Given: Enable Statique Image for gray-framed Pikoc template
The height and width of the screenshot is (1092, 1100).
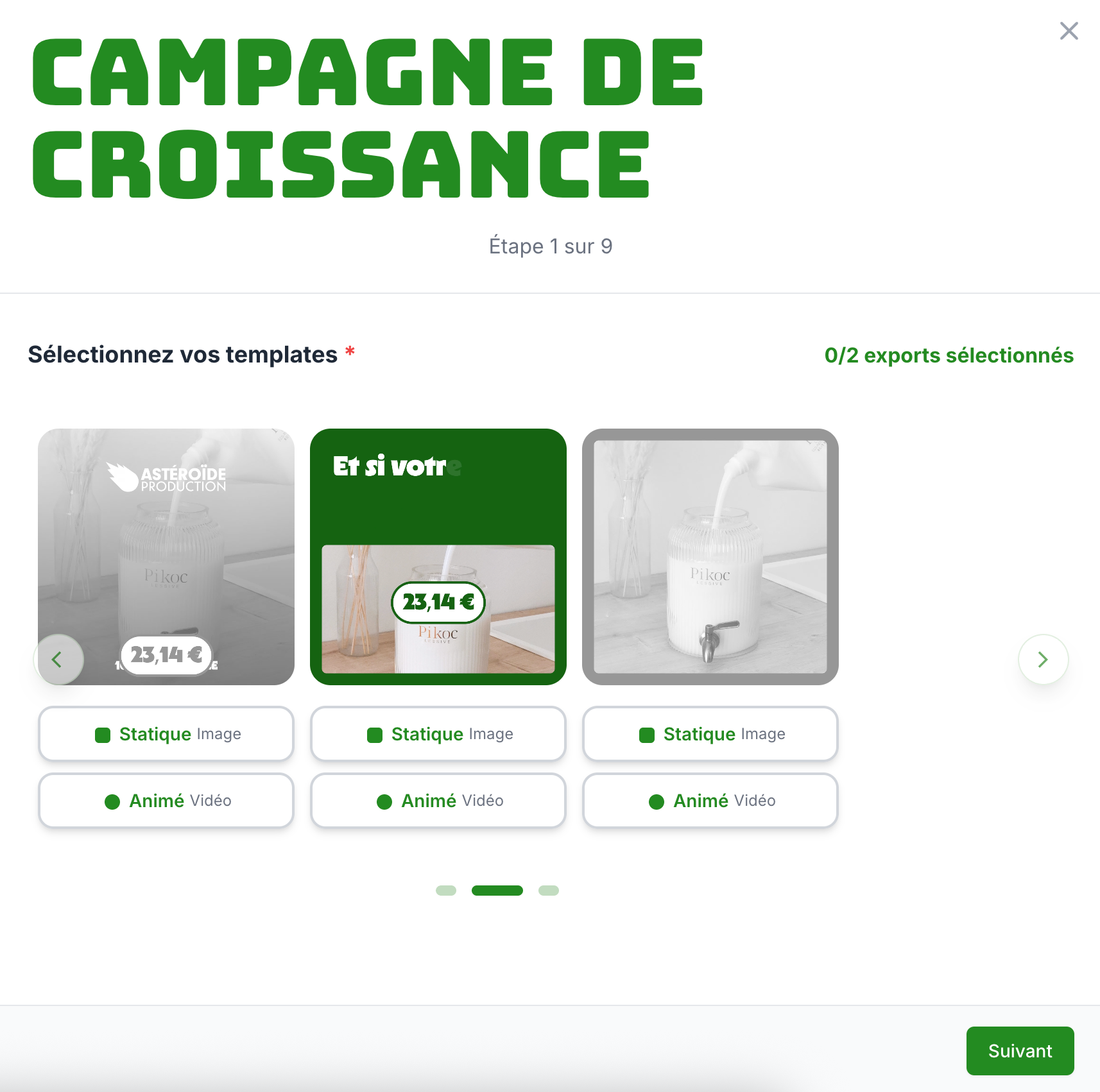Looking at the screenshot, I should (710, 733).
